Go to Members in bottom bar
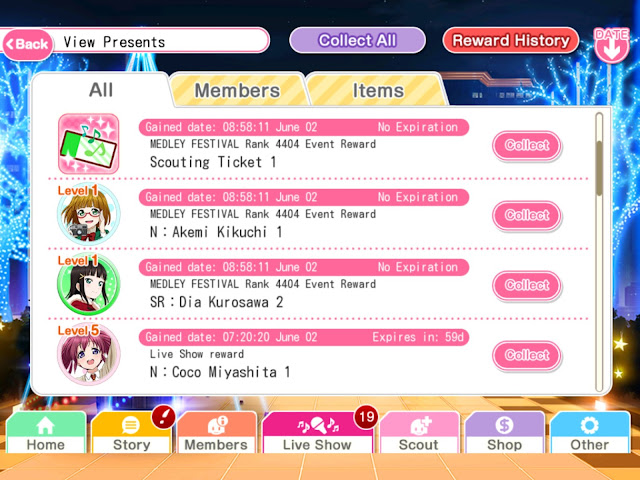The width and height of the screenshot is (640, 480). pos(216,433)
